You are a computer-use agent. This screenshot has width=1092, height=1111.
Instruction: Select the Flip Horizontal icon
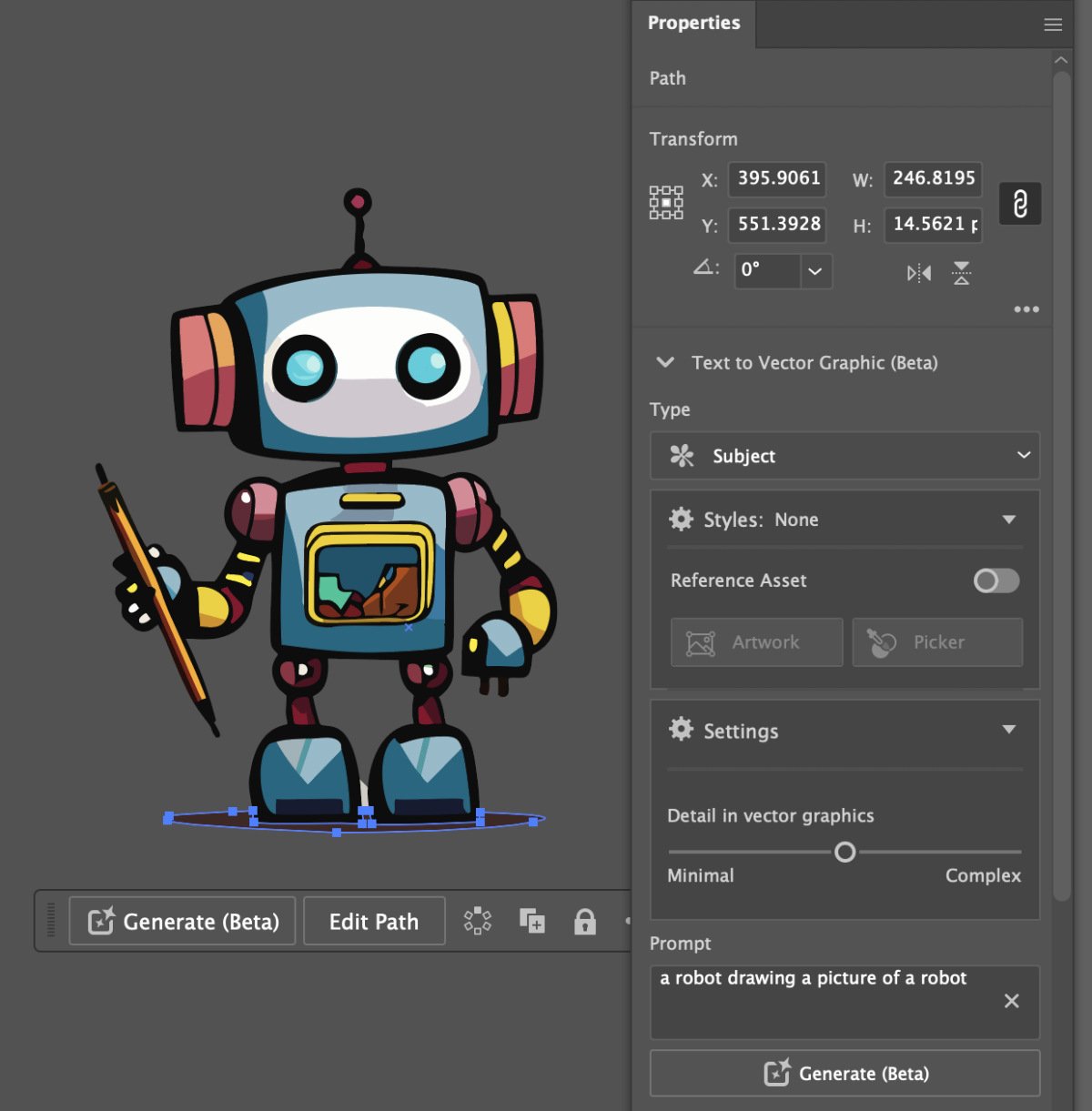917,272
